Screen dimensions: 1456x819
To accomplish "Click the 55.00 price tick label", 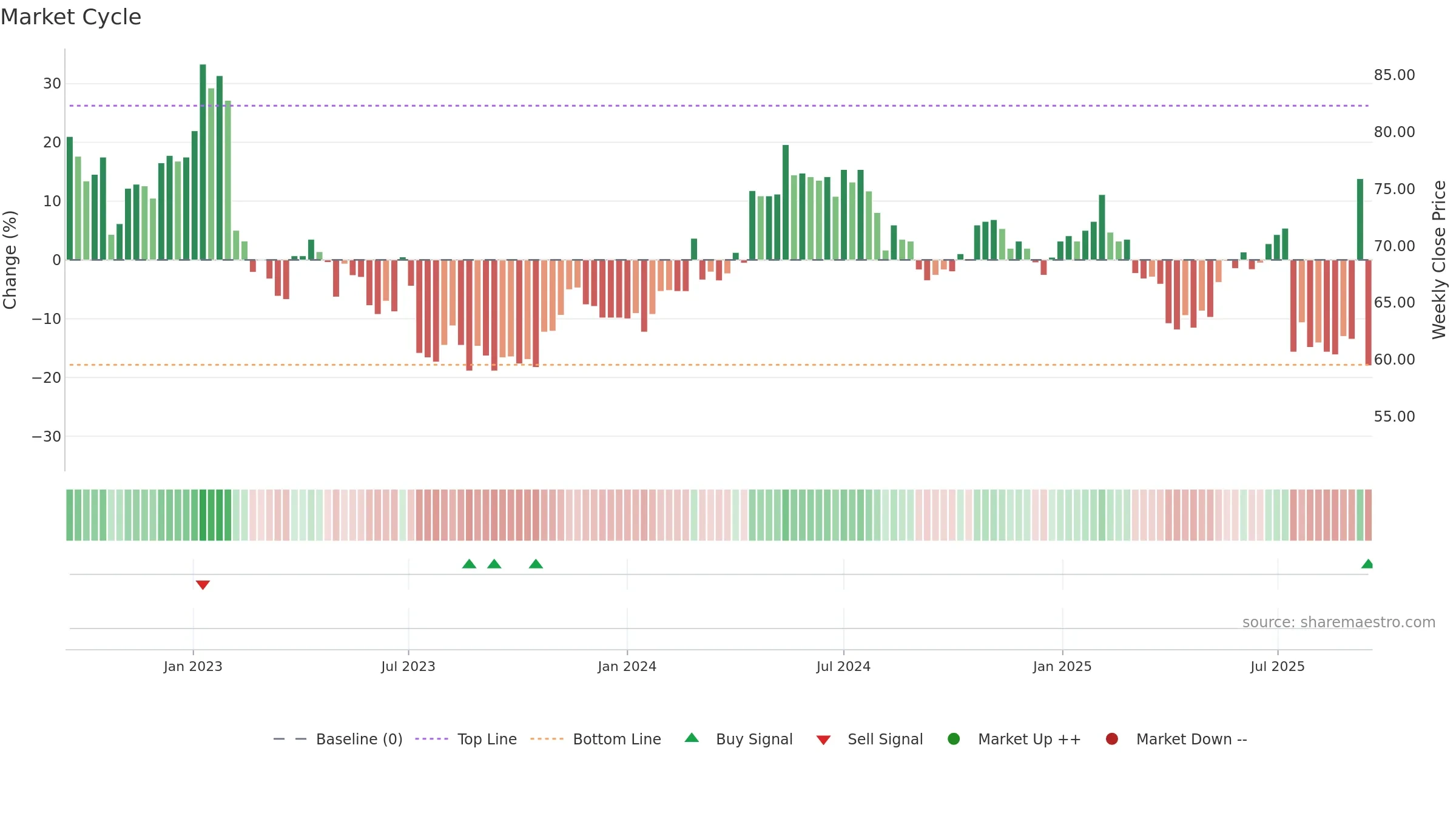I will [x=1394, y=417].
